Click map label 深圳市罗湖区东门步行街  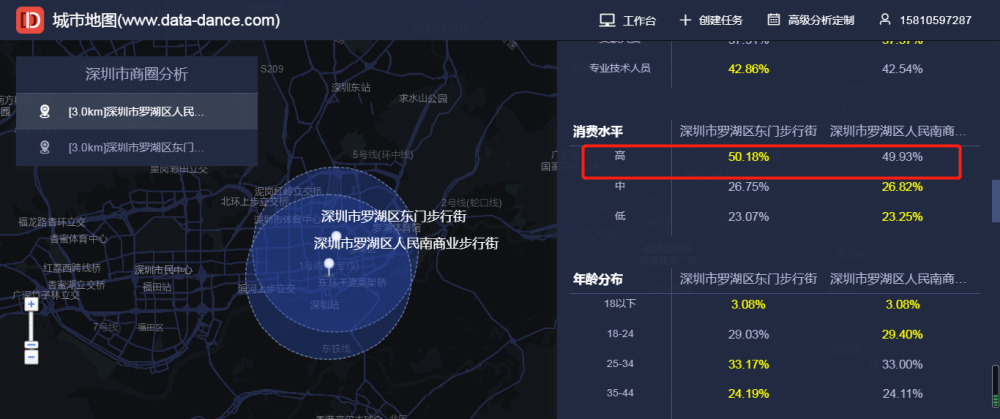tap(393, 216)
